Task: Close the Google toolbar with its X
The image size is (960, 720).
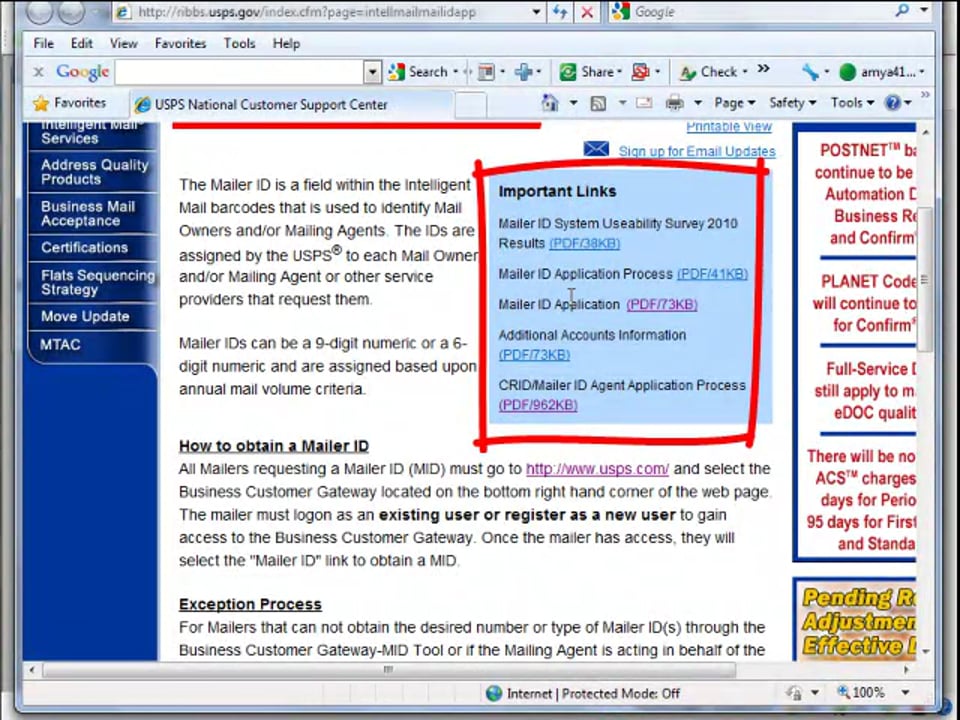Action: 39,72
